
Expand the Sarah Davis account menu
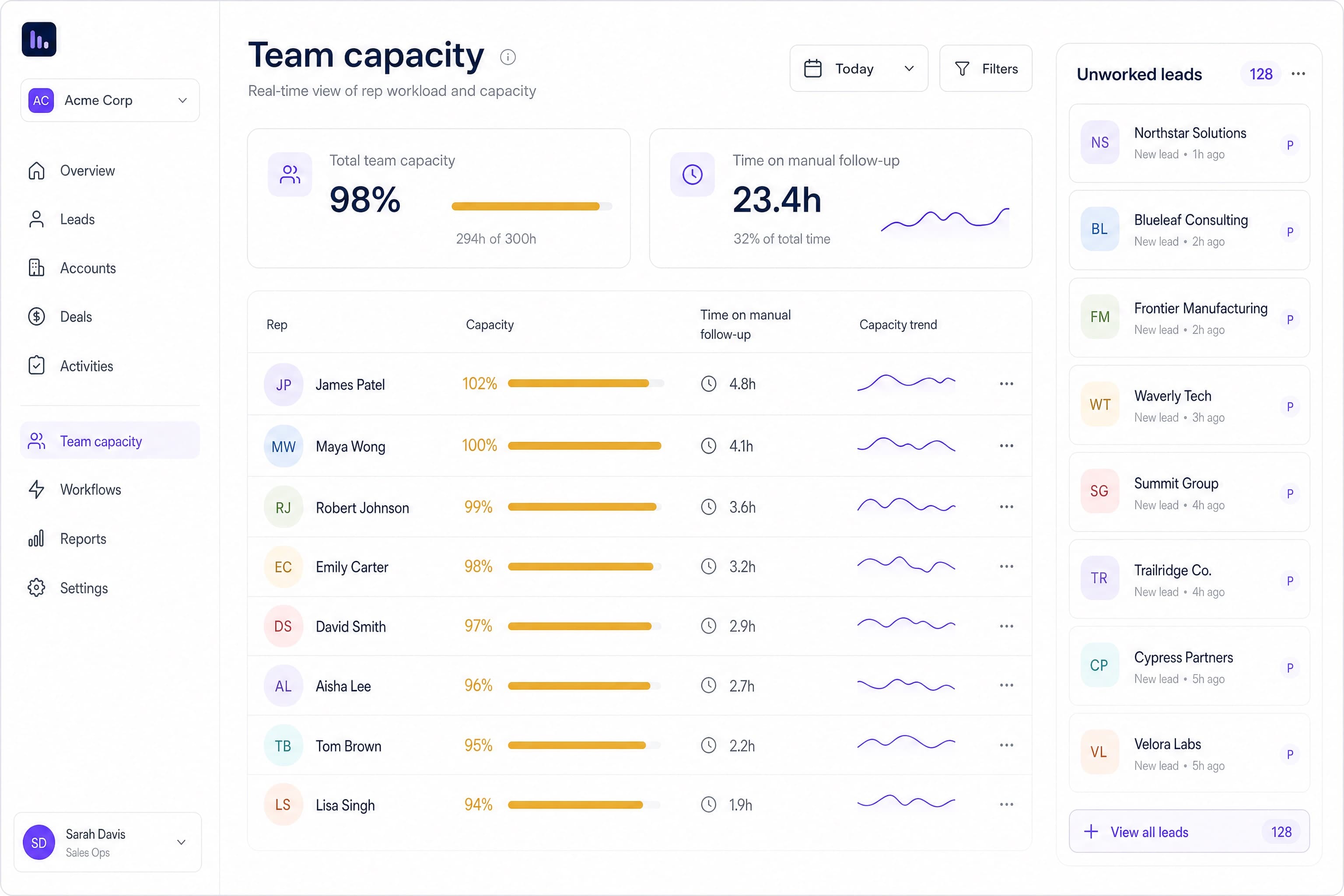coord(108,842)
